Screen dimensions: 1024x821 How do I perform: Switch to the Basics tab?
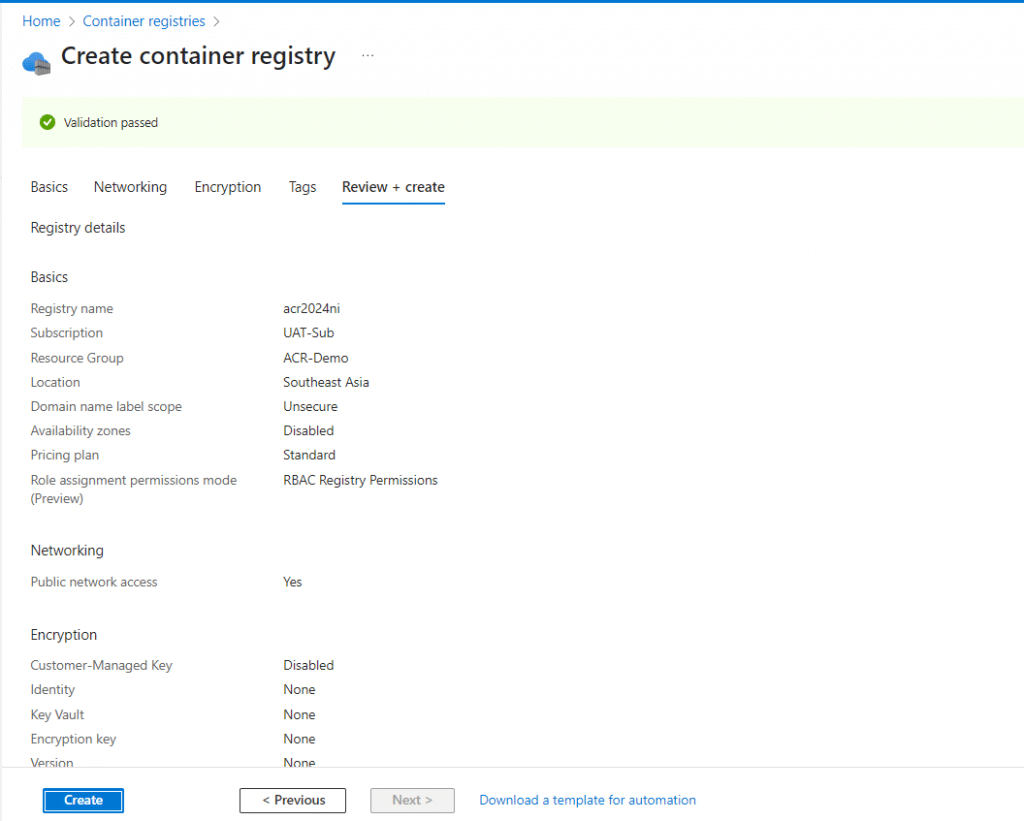(x=49, y=187)
